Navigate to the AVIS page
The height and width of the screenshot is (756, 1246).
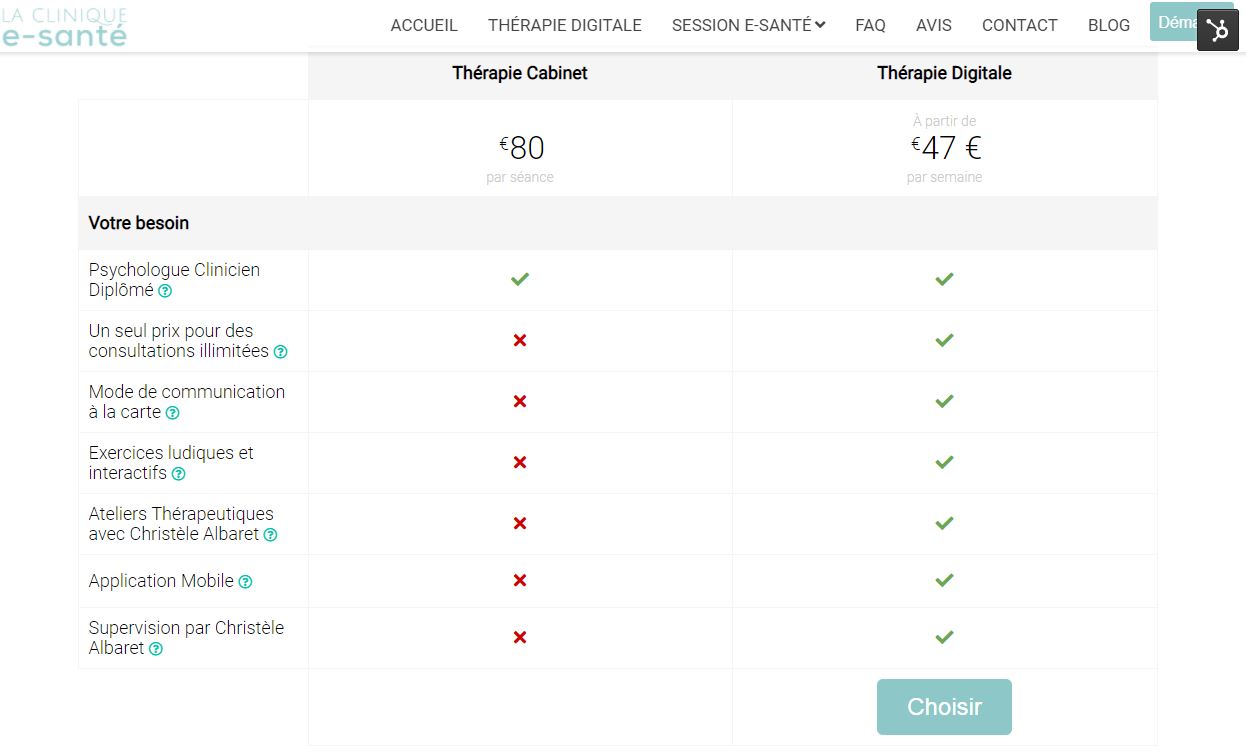coord(934,25)
